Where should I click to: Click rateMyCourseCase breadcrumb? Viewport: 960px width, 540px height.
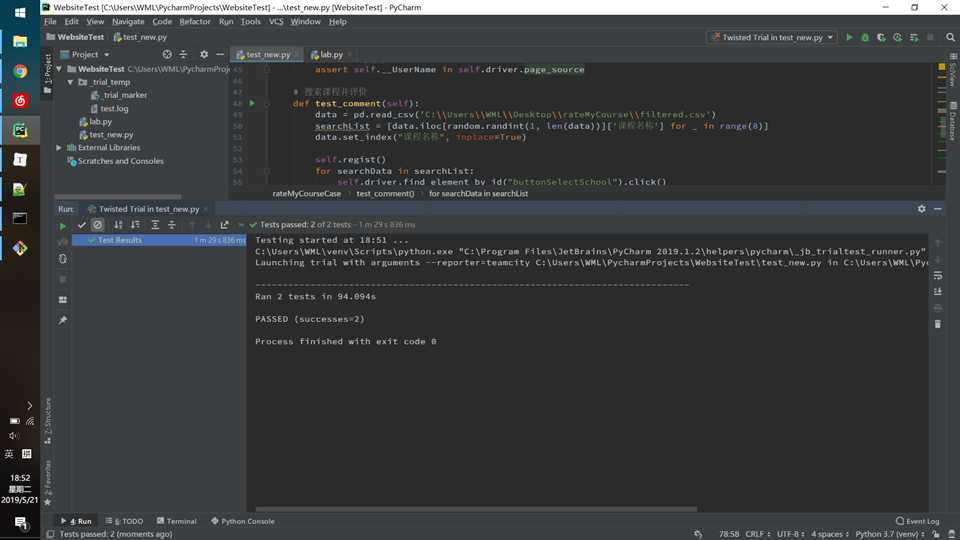pos(307,193)
